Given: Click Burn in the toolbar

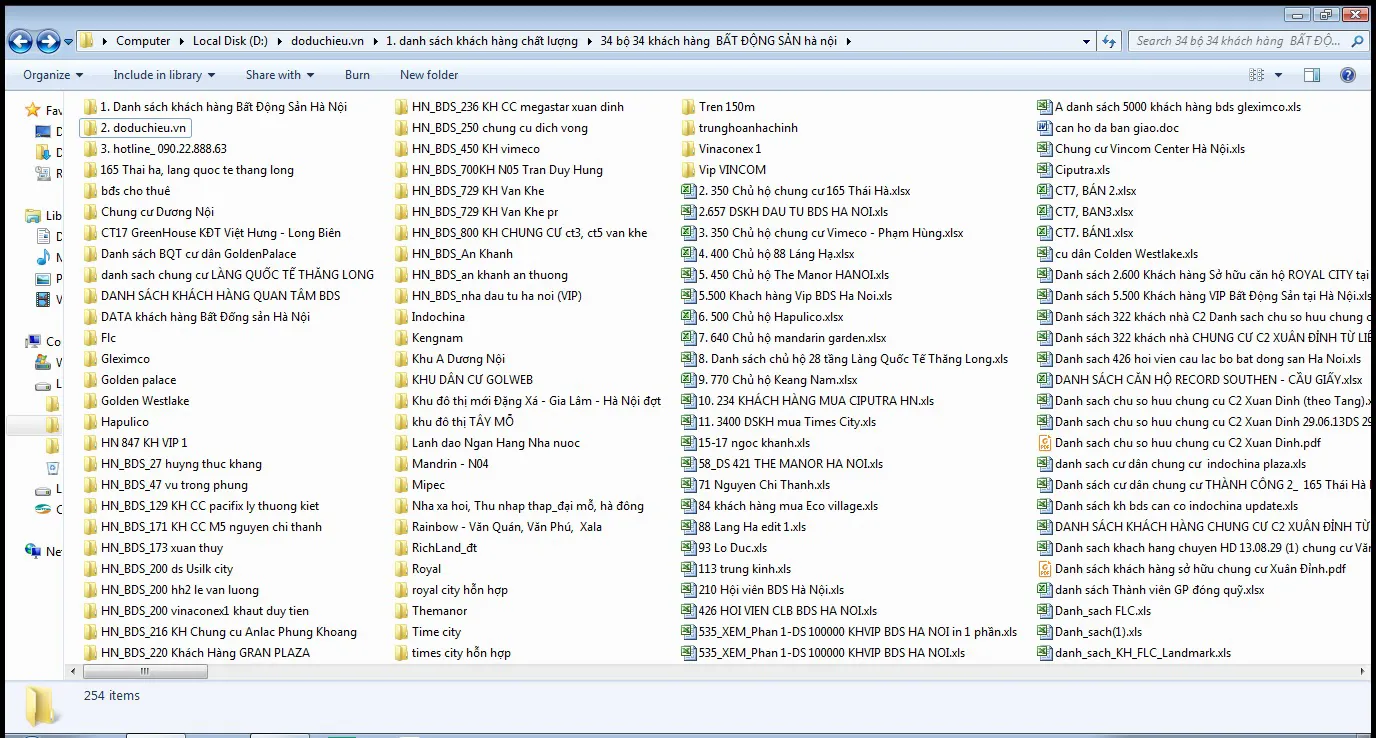Looking at the screenshot, I should 357,75.
